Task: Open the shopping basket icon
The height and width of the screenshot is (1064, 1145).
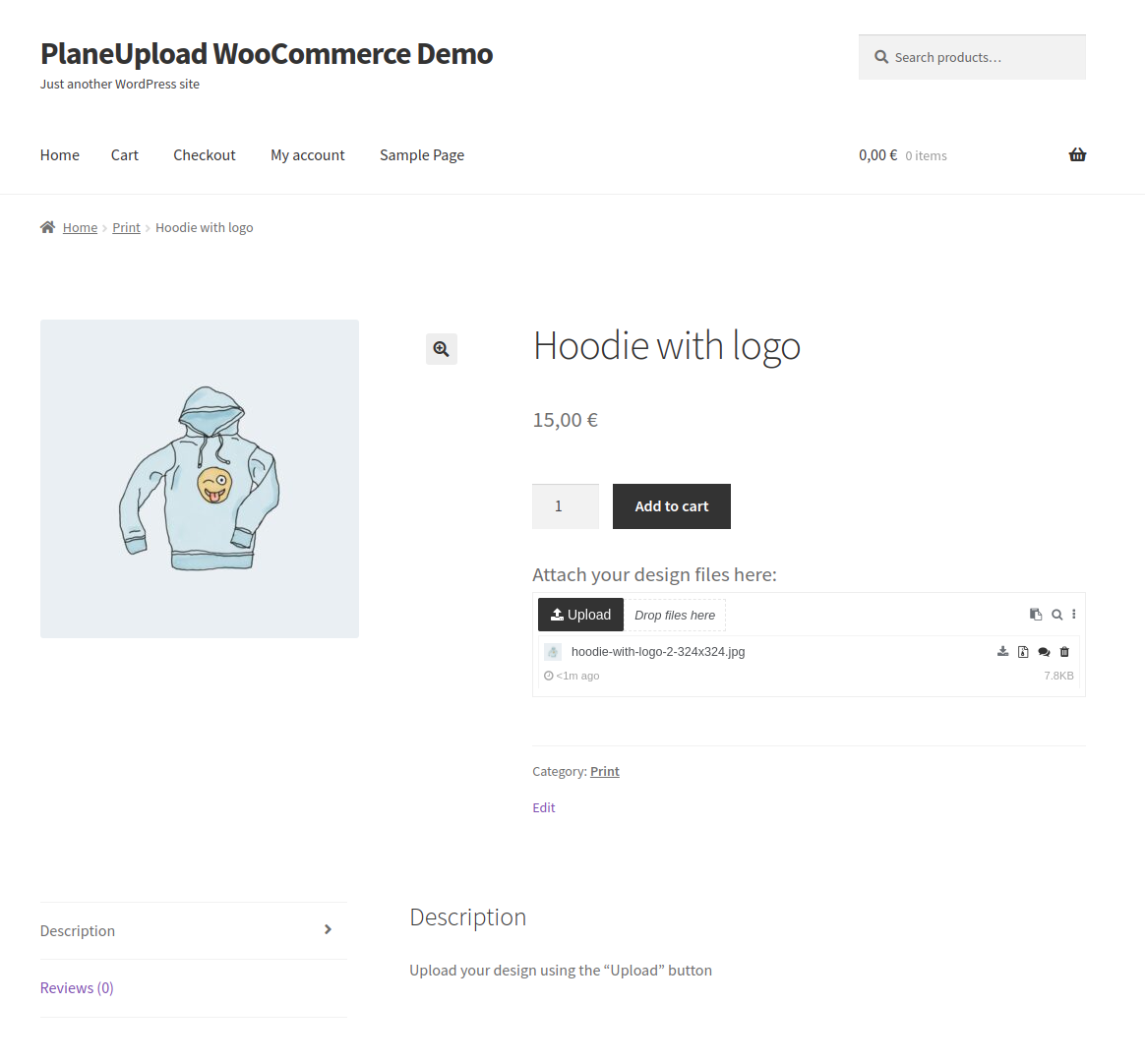Action: (1077, 155)
